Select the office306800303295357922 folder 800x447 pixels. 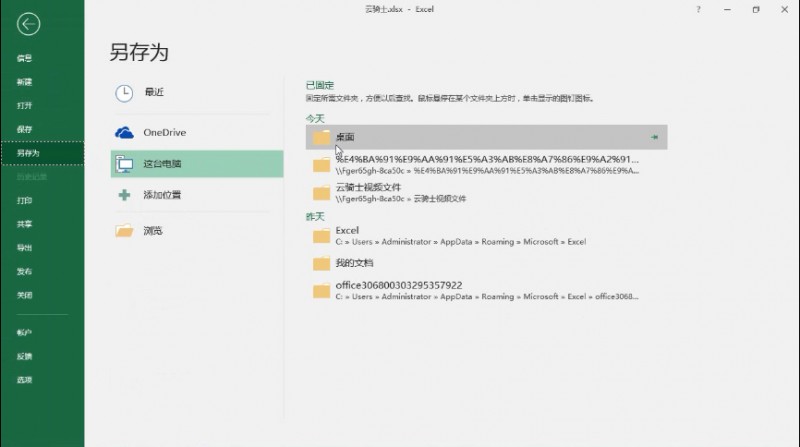click(x=486, y=291)
